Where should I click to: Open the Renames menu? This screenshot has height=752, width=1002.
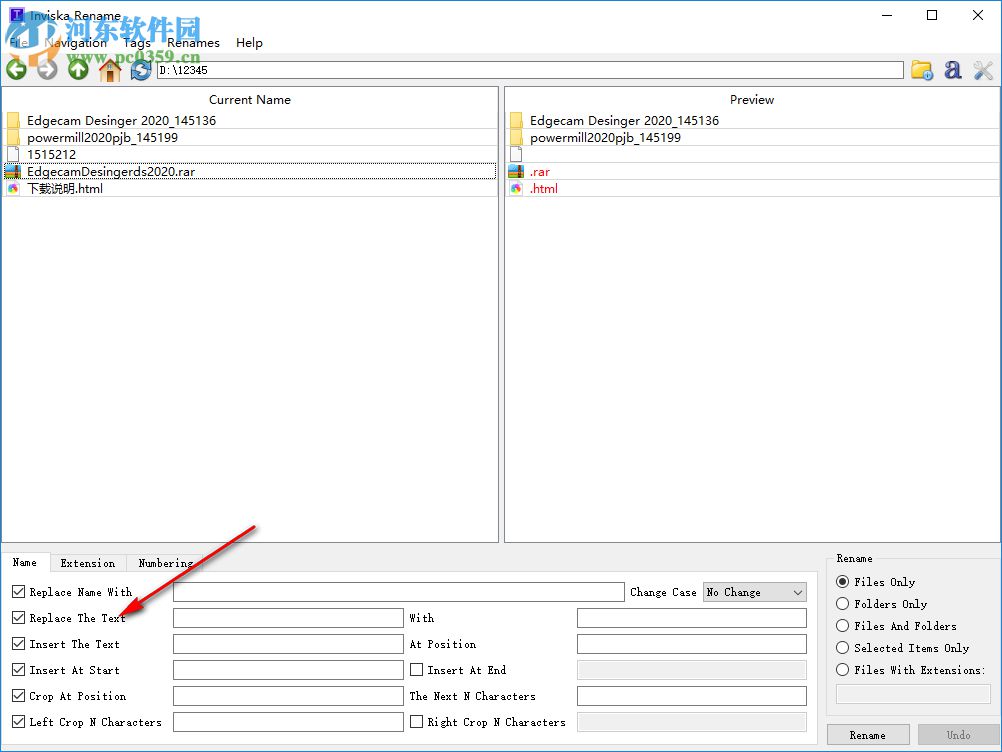193,43
